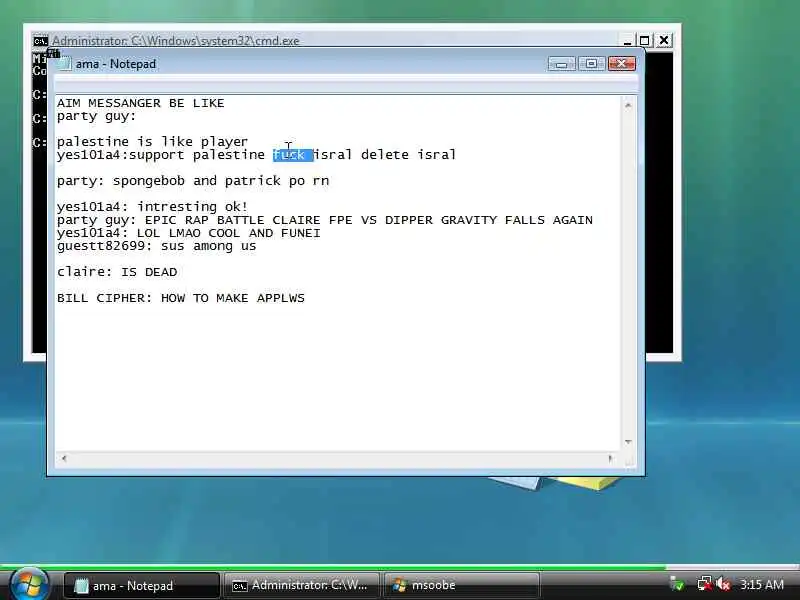
Task: Click the 'party guy:' line near the top
Action: click(x=97, y=116)
